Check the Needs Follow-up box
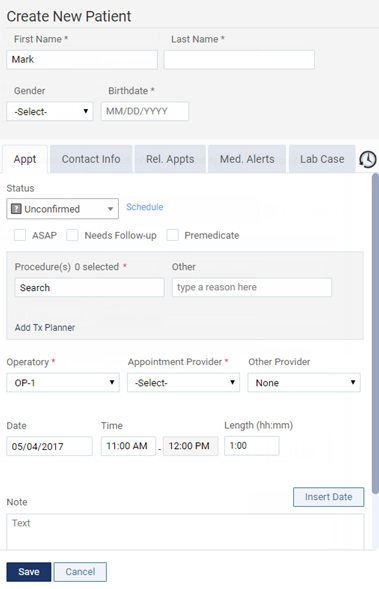 tap(72, 235)
